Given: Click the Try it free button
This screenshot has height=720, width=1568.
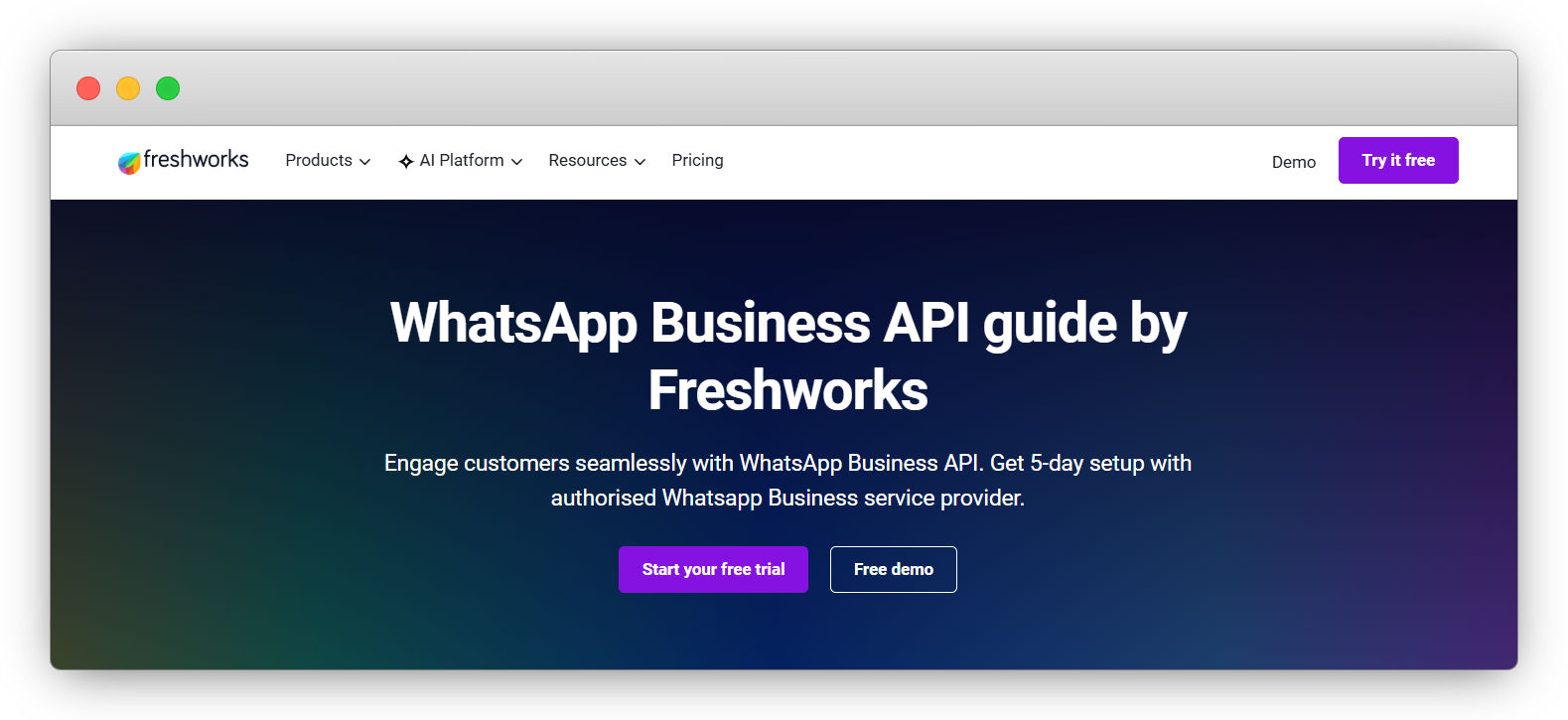Looking at the screenshot, I should click(1398, 160).
